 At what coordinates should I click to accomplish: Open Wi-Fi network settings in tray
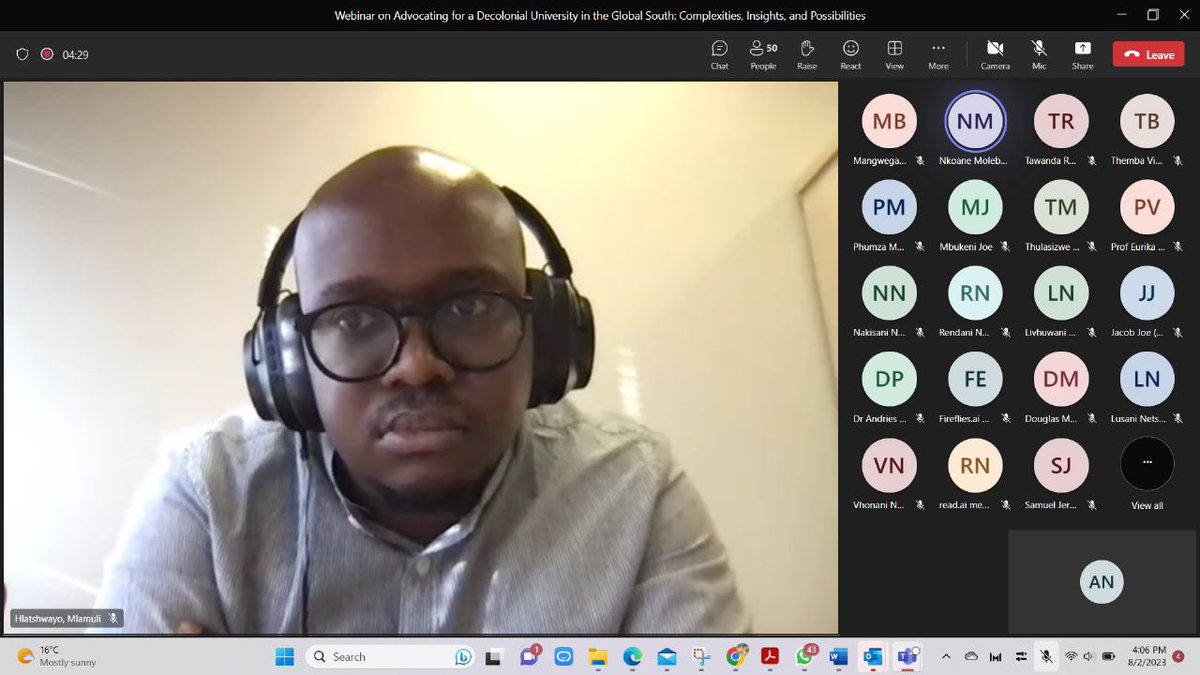pyautogui.click(x=1071, y=656)
